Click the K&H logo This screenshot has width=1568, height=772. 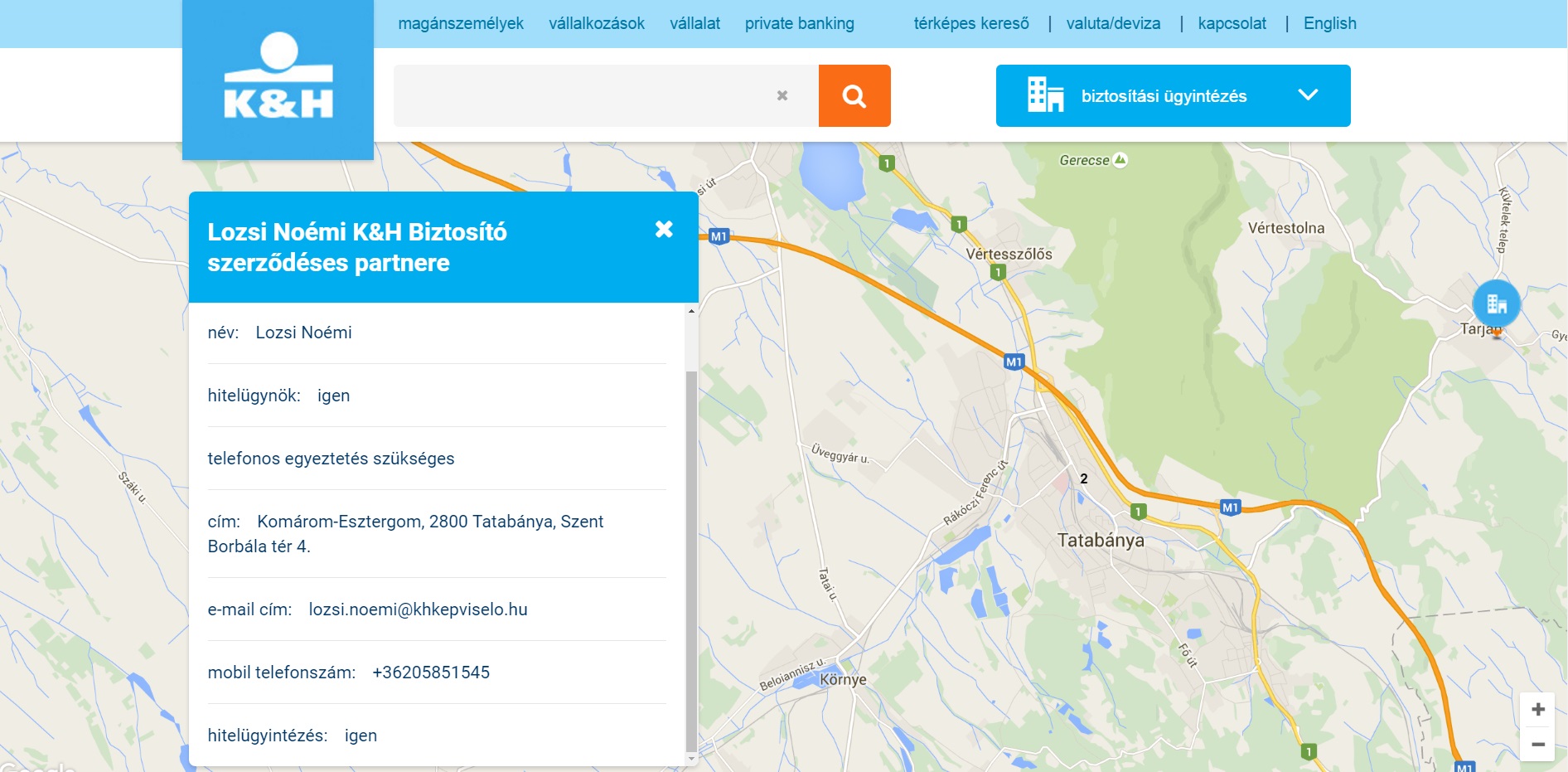point(278,80)
